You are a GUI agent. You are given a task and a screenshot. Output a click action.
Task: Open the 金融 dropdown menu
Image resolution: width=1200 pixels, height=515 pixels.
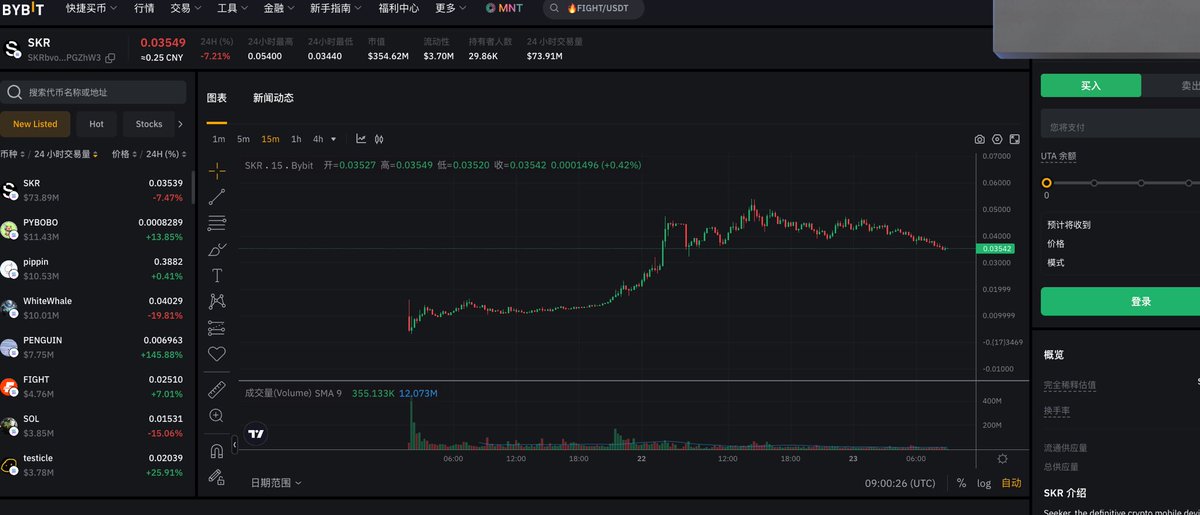click(x=279, y=8)
